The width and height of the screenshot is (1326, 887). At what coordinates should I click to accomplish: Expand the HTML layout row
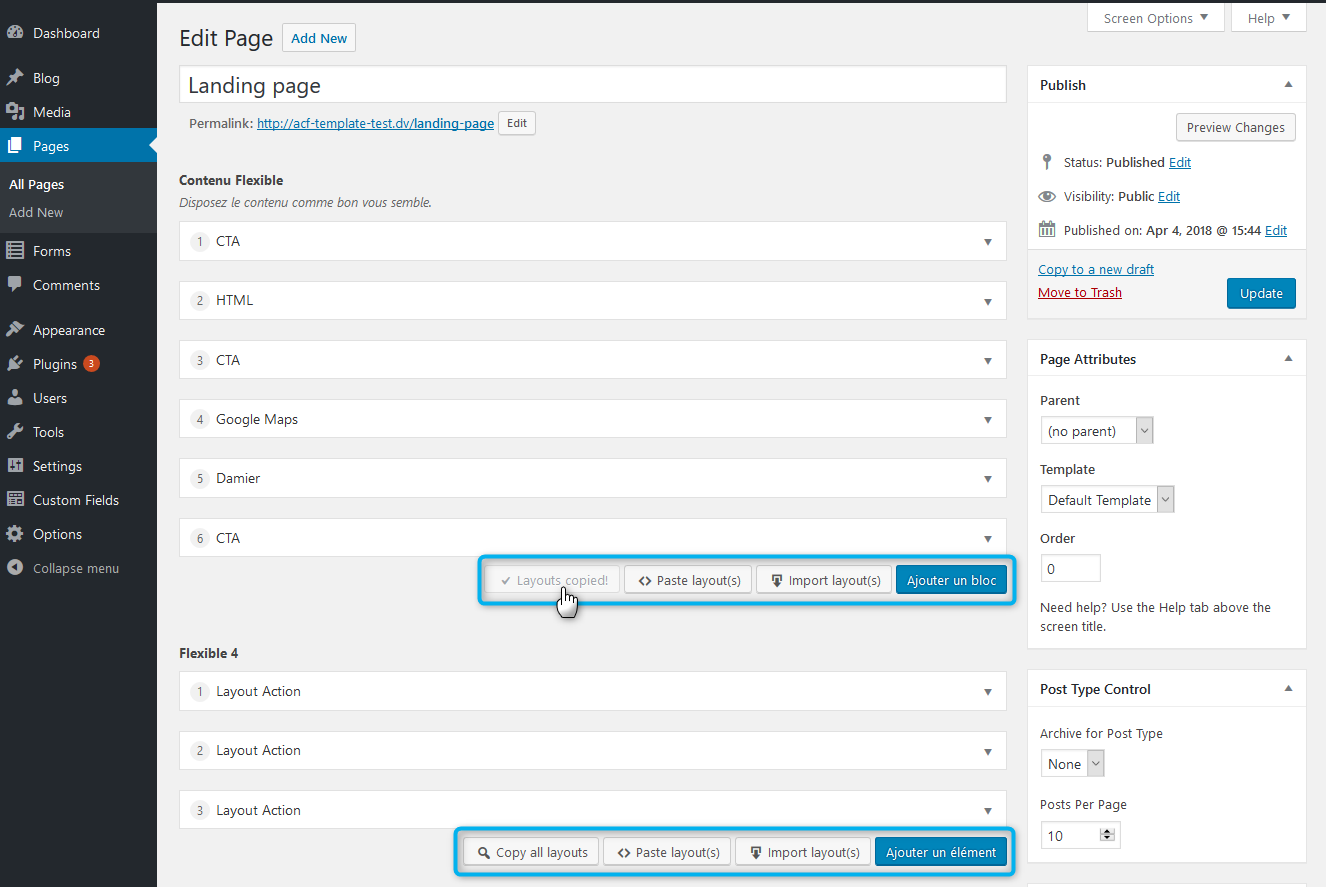coord(988,301)
